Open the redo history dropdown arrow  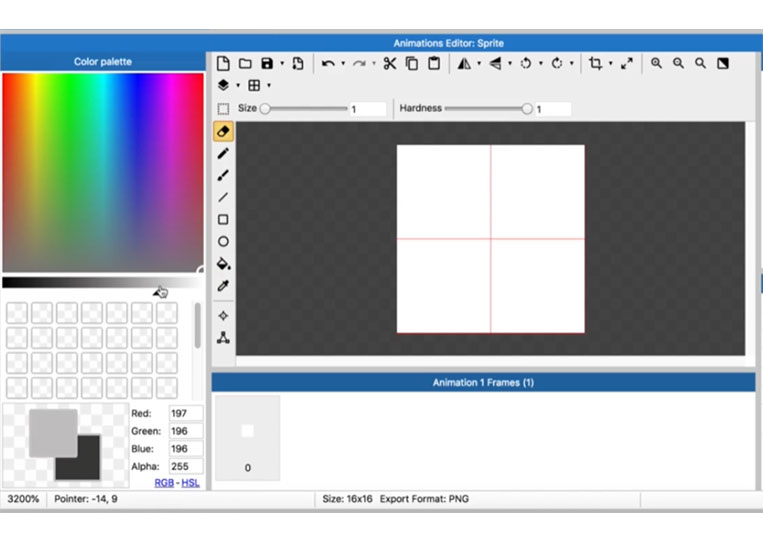click(x=374, y=63)
